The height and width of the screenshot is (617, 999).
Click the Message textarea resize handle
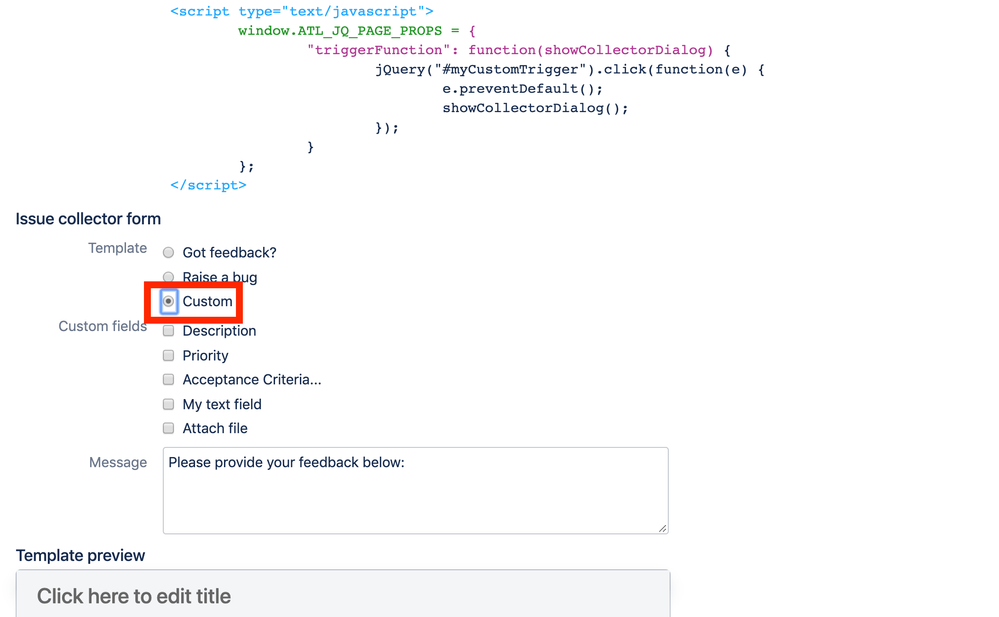(663, 528)
